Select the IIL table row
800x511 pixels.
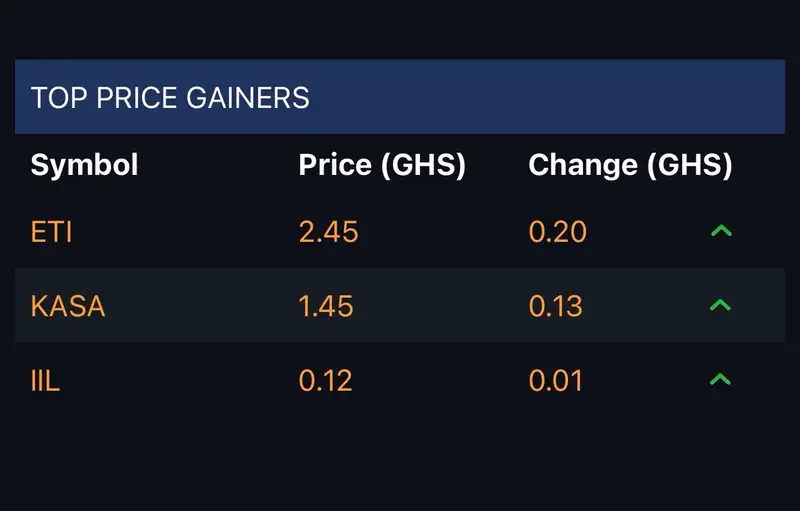[x=400, y=379]
